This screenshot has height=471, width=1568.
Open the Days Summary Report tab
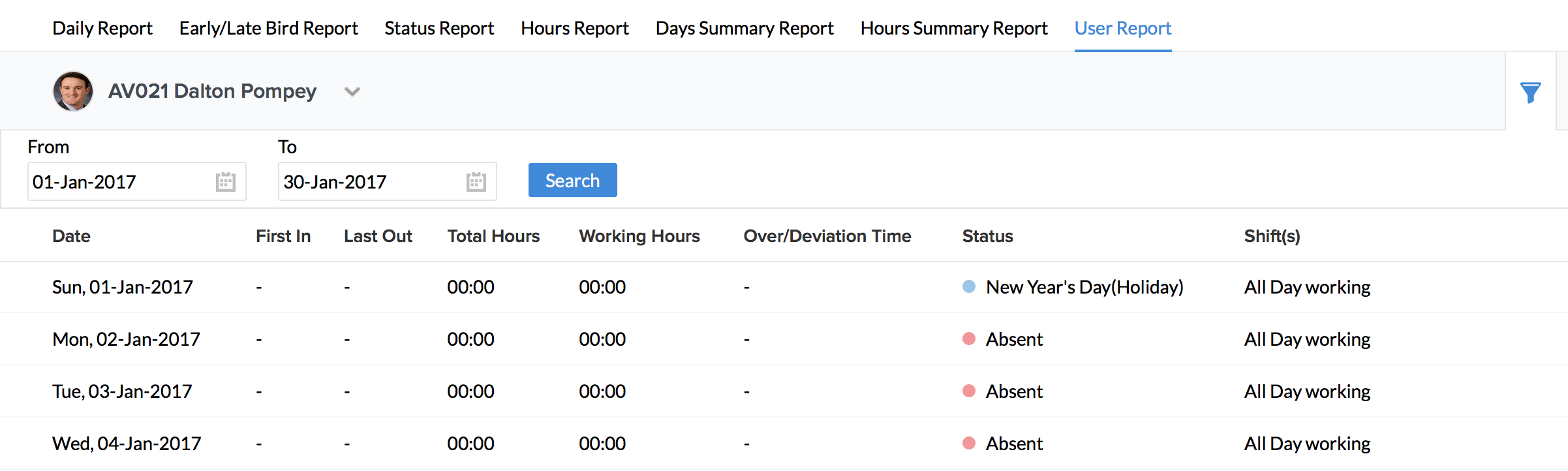(x=745, y=28)
